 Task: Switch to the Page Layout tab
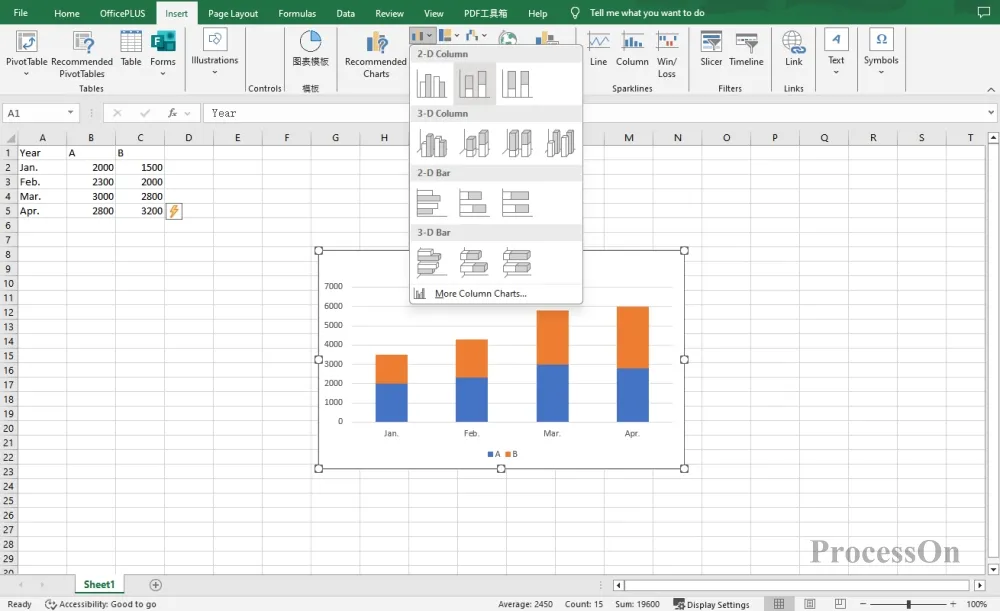tap(233, 13)
